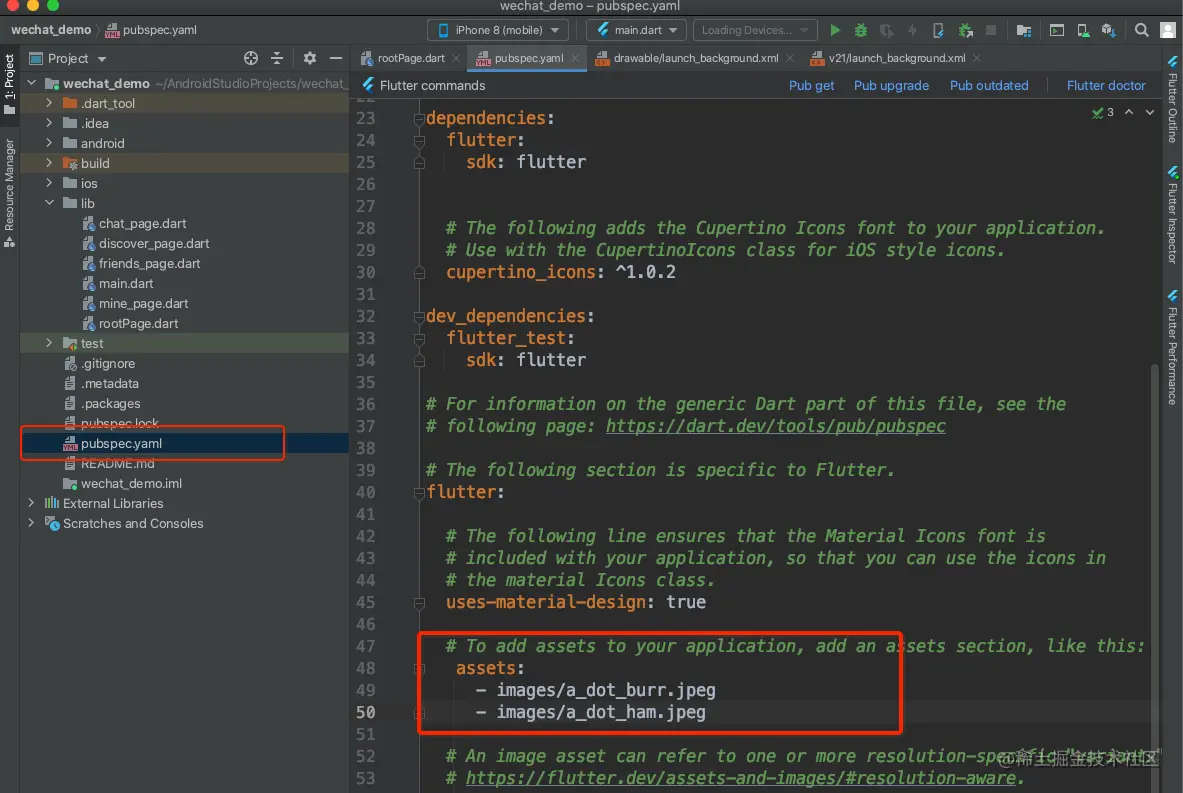
Task: Open the inspection check mark with count 3
Action: pyautogui.click(x=1102, y=112)
